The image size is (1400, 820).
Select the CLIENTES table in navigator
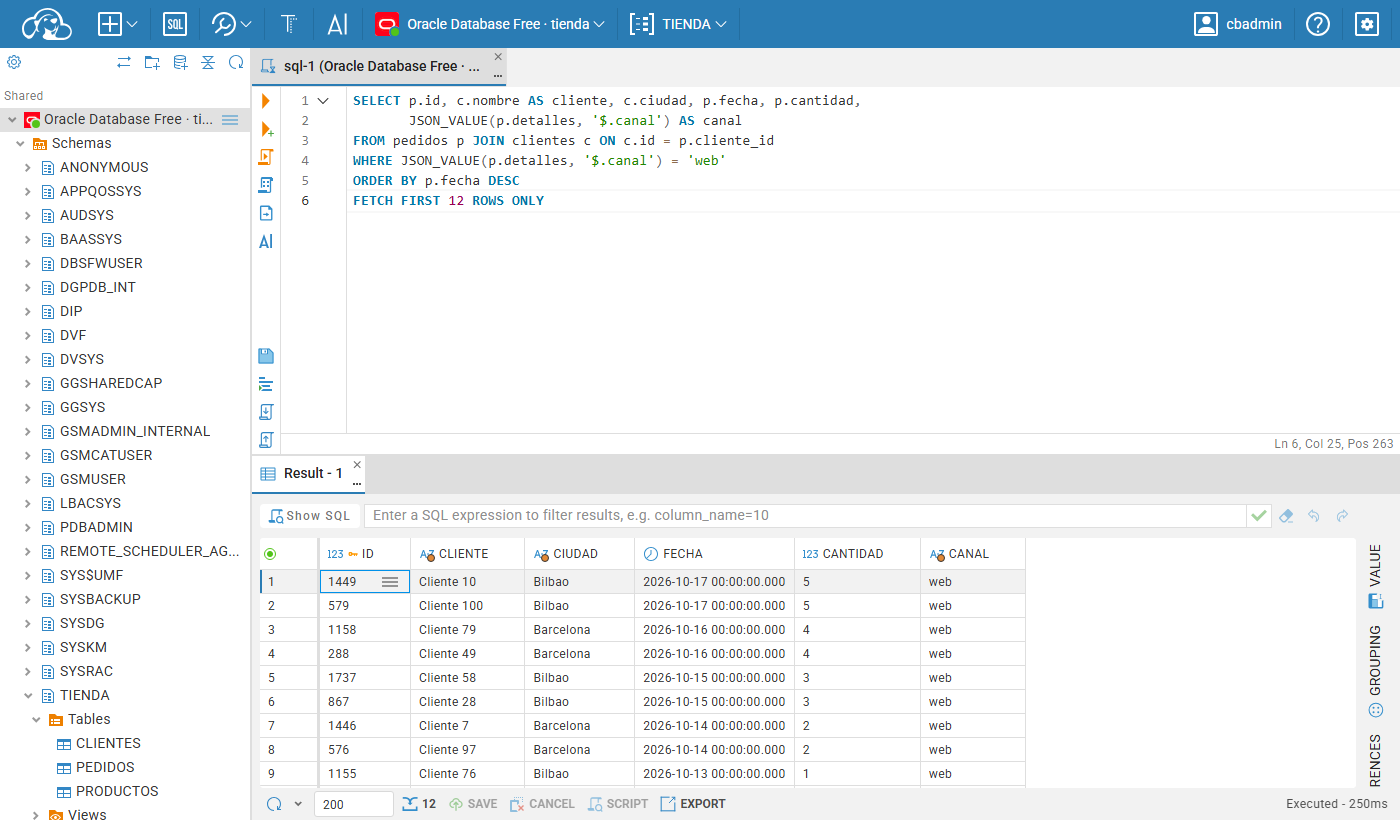[108, 743]
